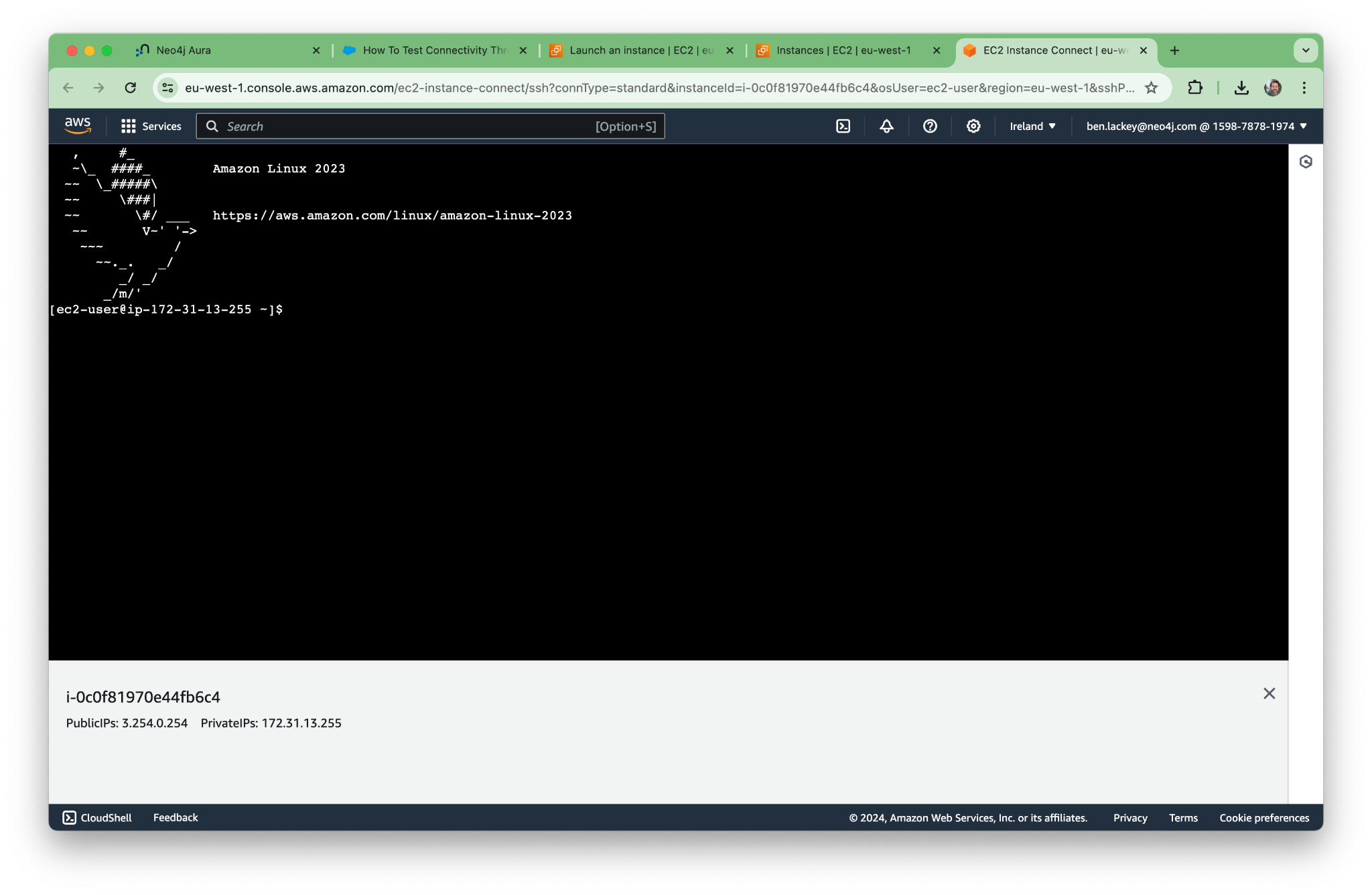Screen dimensions: 1372x895
Task: Bookmark this page with the star
Action: 1151,88
